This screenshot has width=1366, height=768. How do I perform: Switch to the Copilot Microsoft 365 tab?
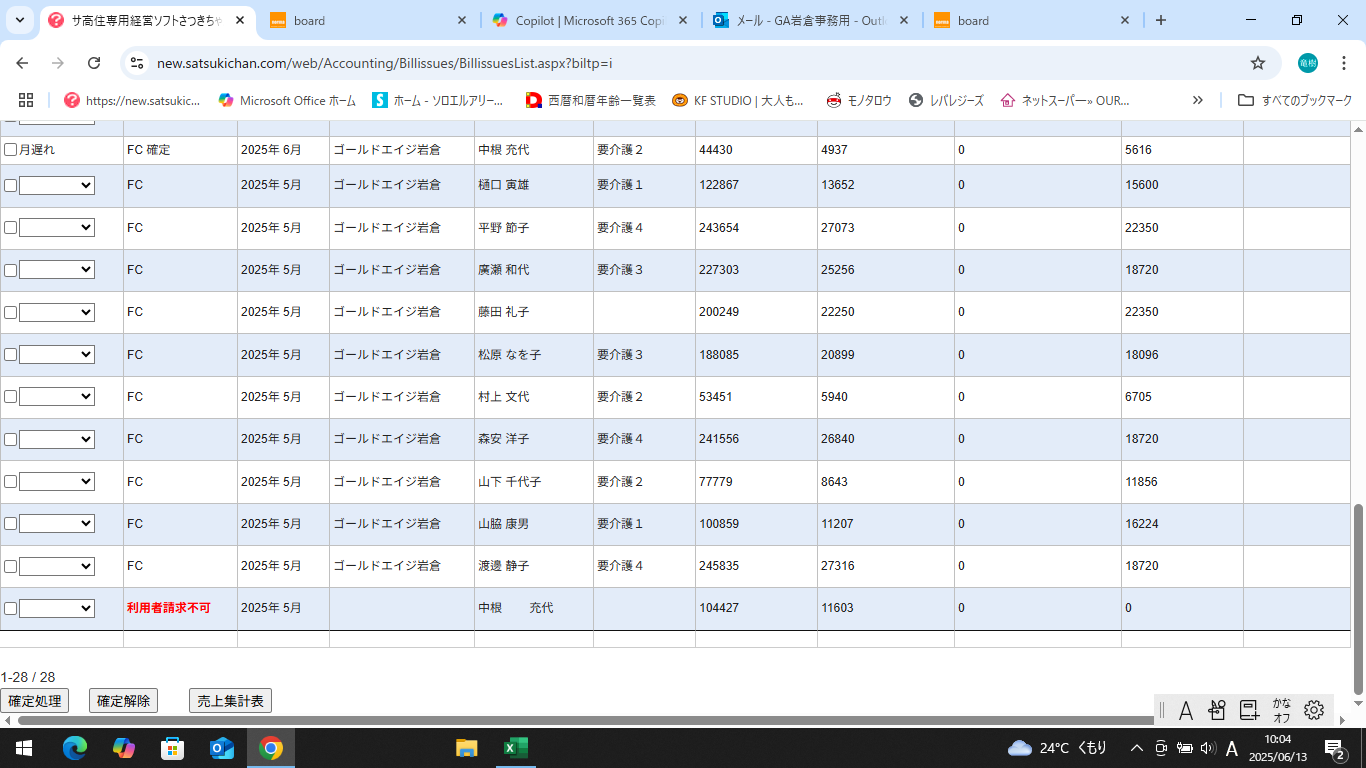(x=590, y=20)
